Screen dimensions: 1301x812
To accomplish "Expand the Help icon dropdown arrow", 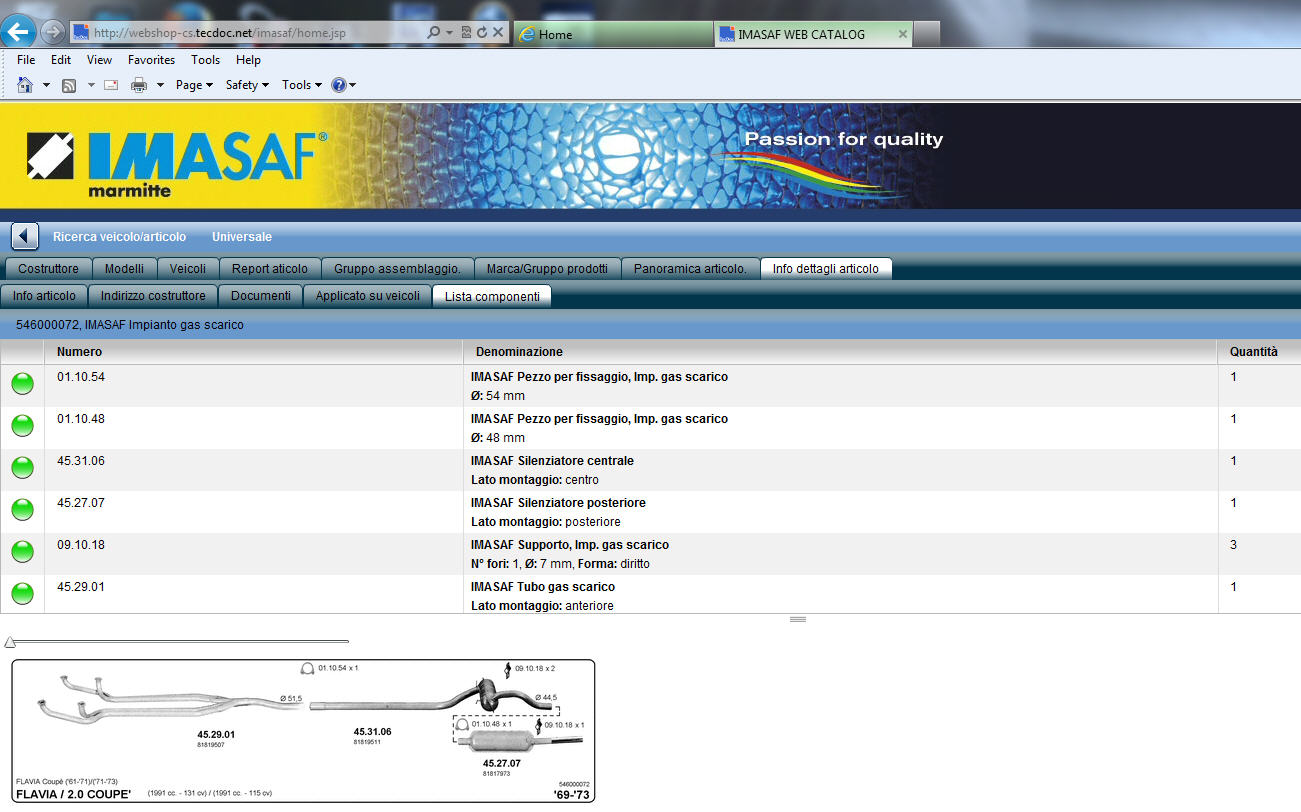I will coord(352,85).
